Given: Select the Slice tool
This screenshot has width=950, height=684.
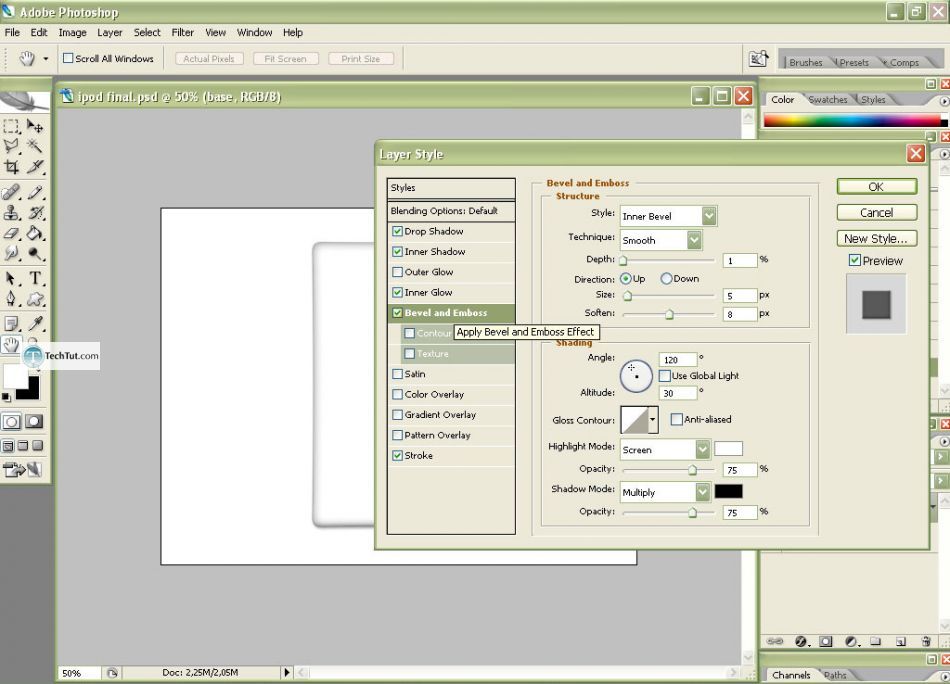Looking at the screenshot, I should [35, 166].
